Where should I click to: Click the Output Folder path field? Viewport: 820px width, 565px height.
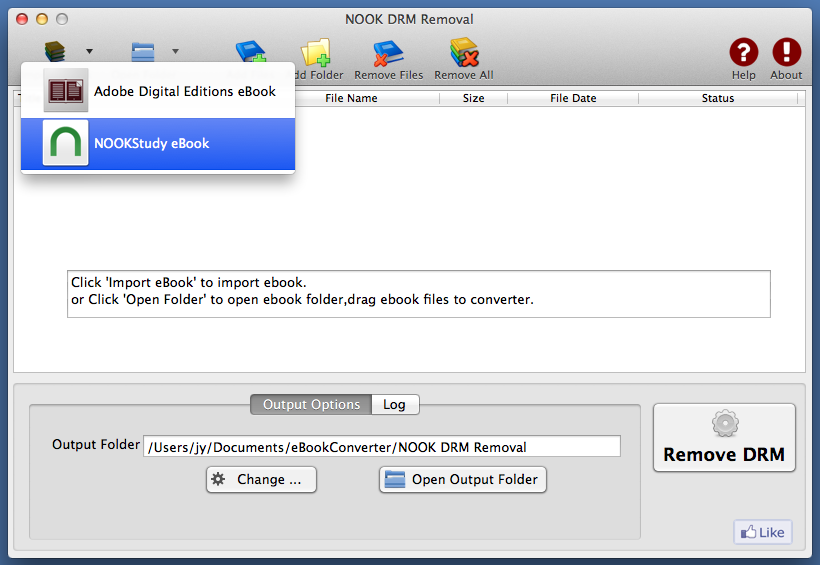pyautogui.click(x=382, y=446)
